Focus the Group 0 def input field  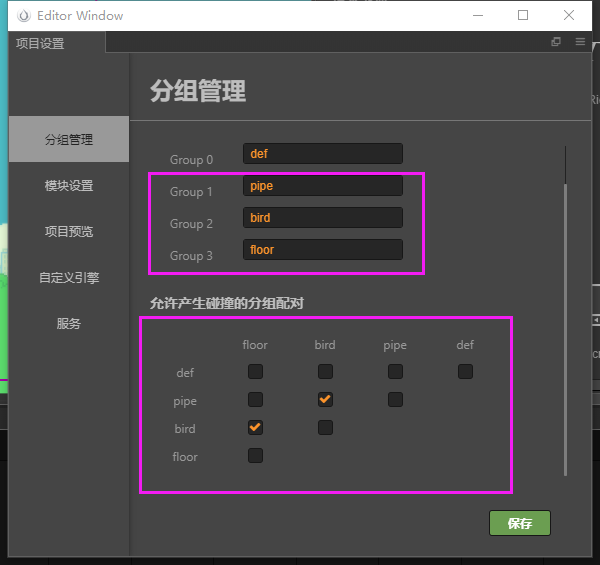[323, 154]
